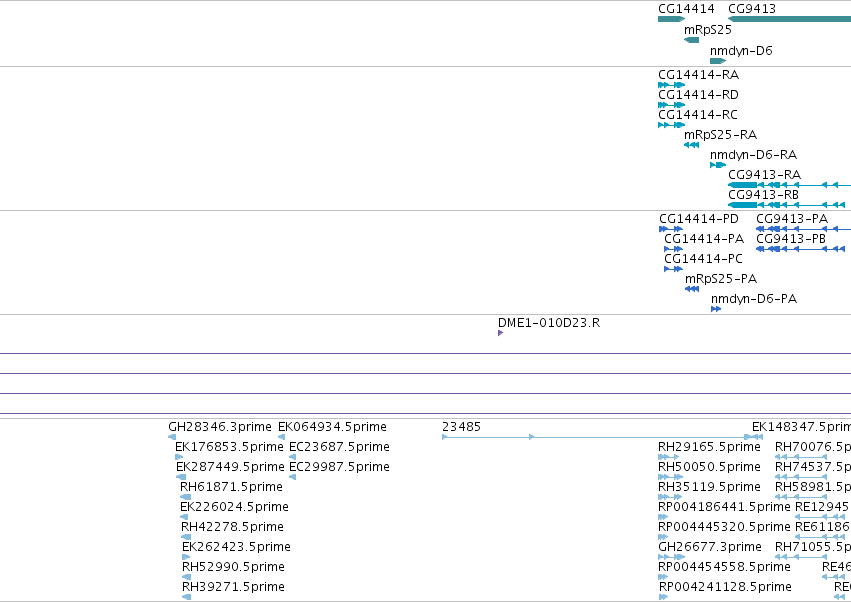Screen dimensions: 851x602
Task: Click the CG9413-PB protein glyph
Action: tap(801, 249)
